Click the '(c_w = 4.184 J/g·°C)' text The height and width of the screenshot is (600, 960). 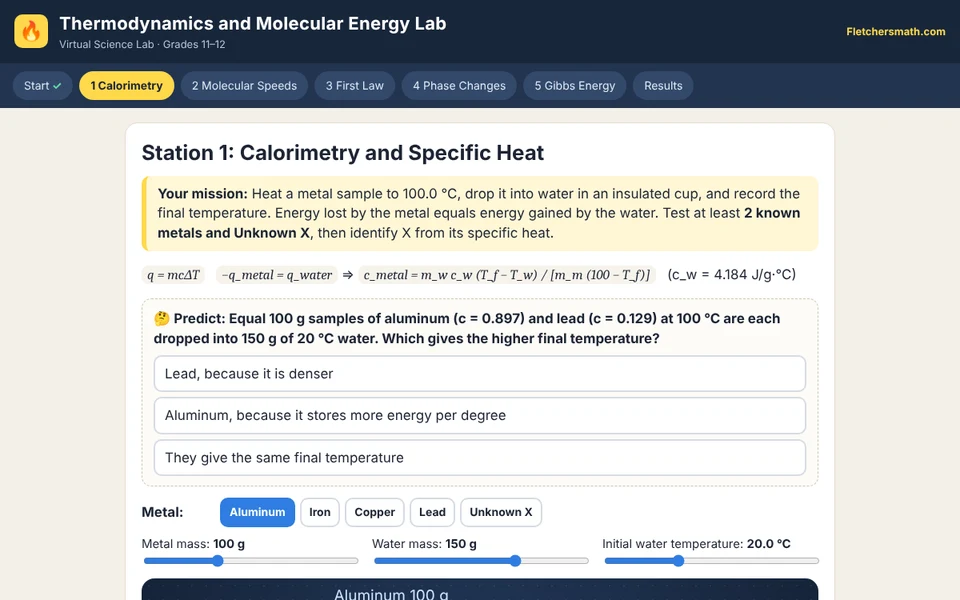[732, 274]
